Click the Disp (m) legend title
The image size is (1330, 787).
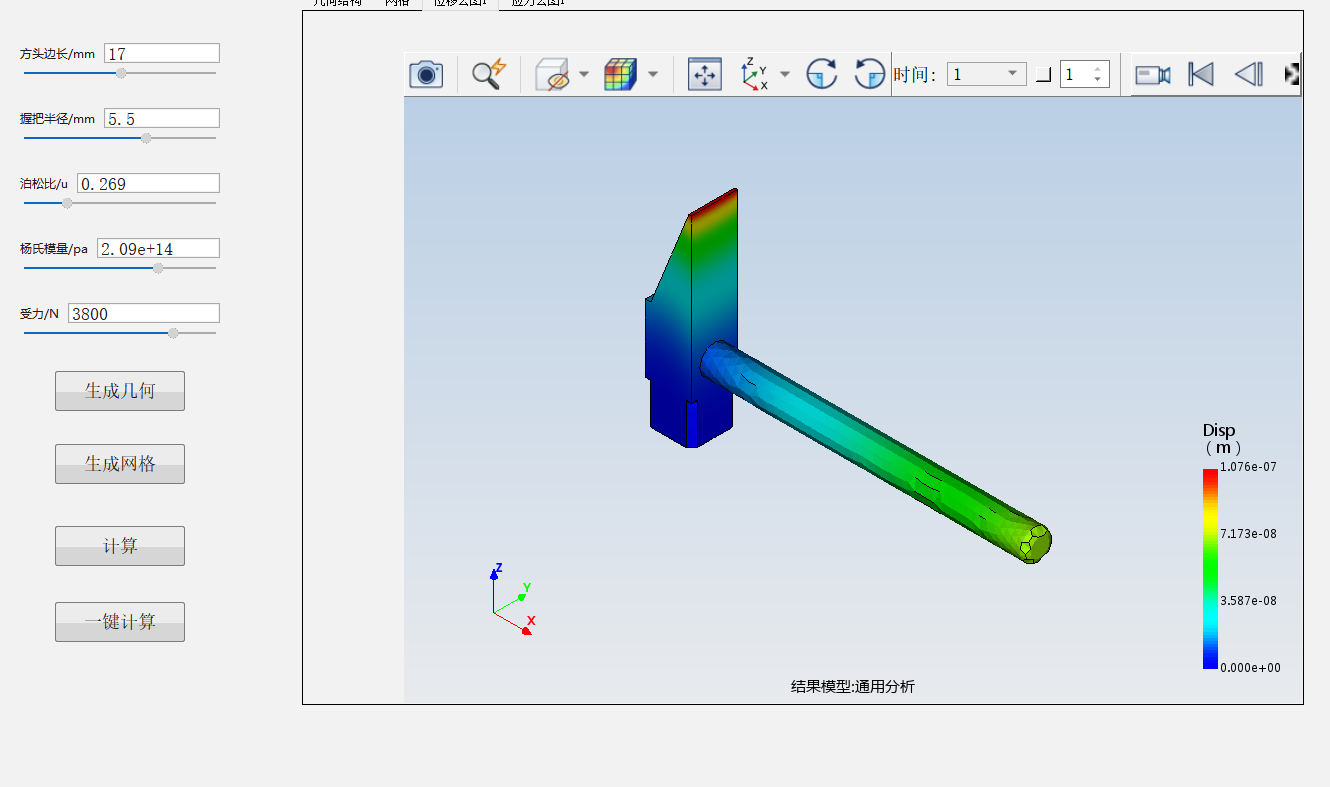1220,439
